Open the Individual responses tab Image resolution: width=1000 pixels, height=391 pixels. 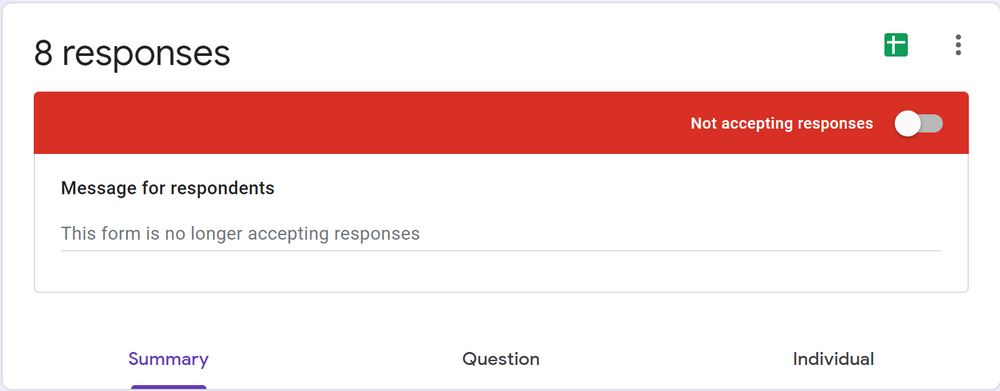pos(833,359)
